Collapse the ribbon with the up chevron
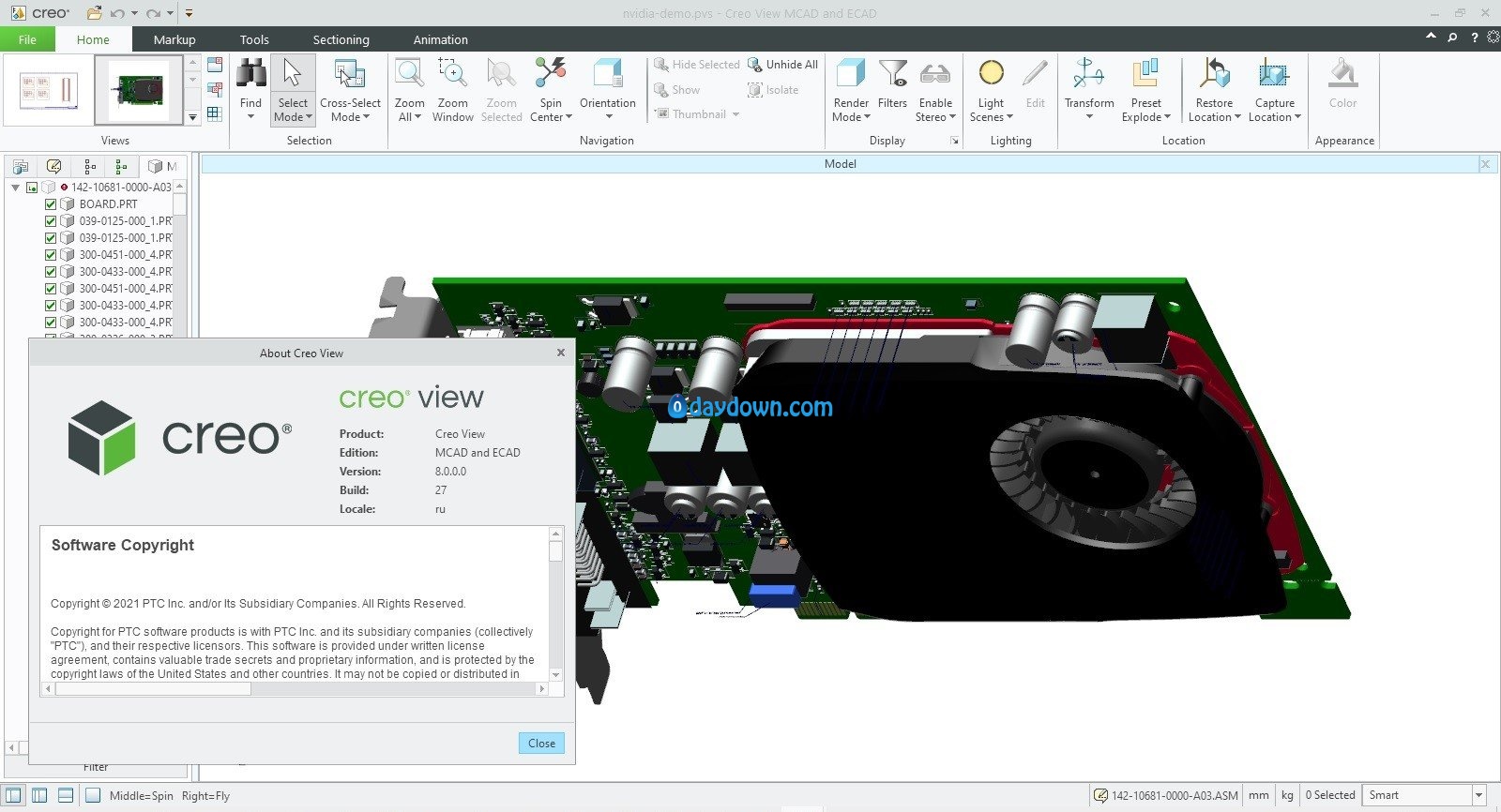 pyautogui.click(x=1431, y=37)
